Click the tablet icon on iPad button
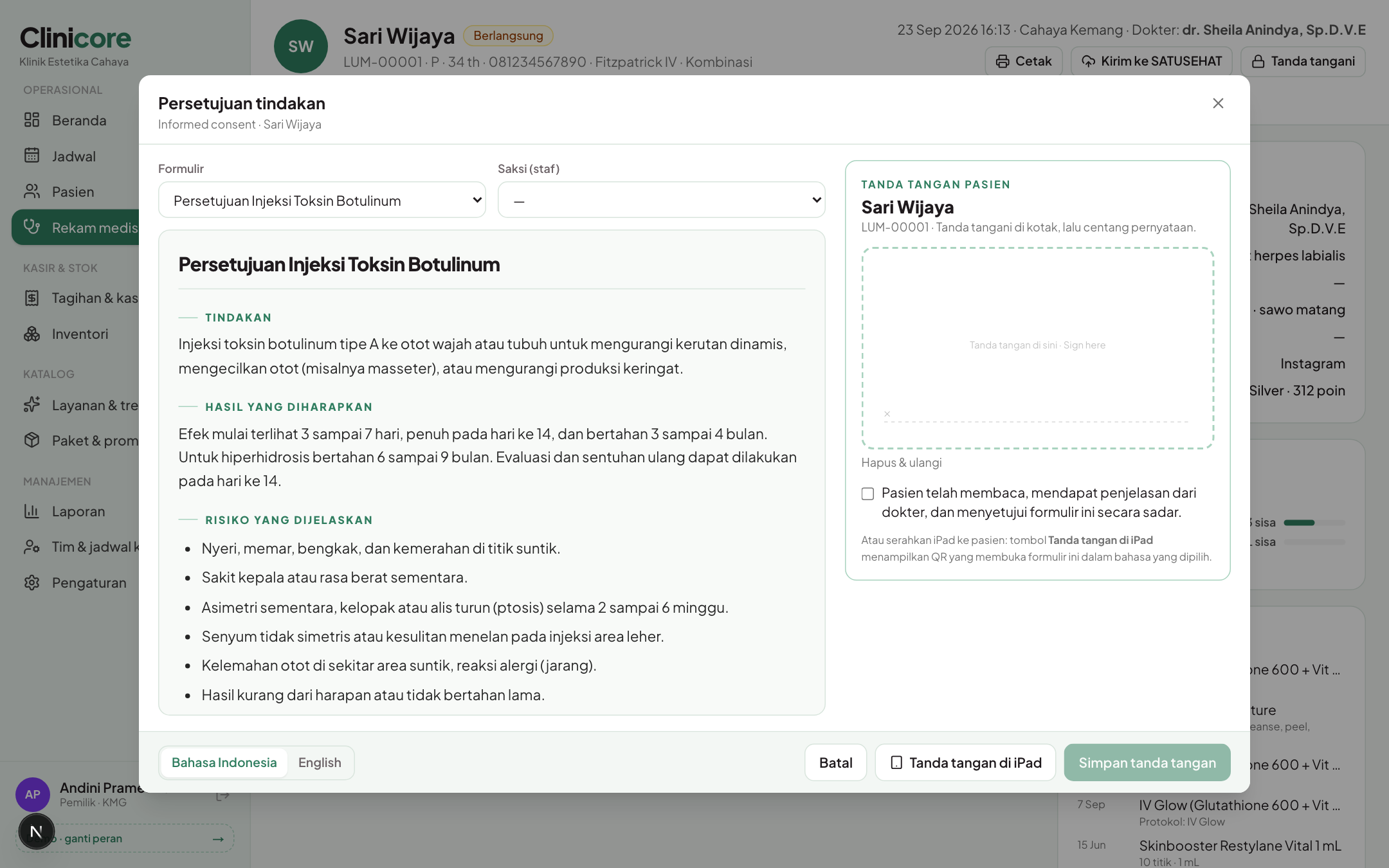The height and width of the screenshot is (868, 1389). [x=896, y=763]
